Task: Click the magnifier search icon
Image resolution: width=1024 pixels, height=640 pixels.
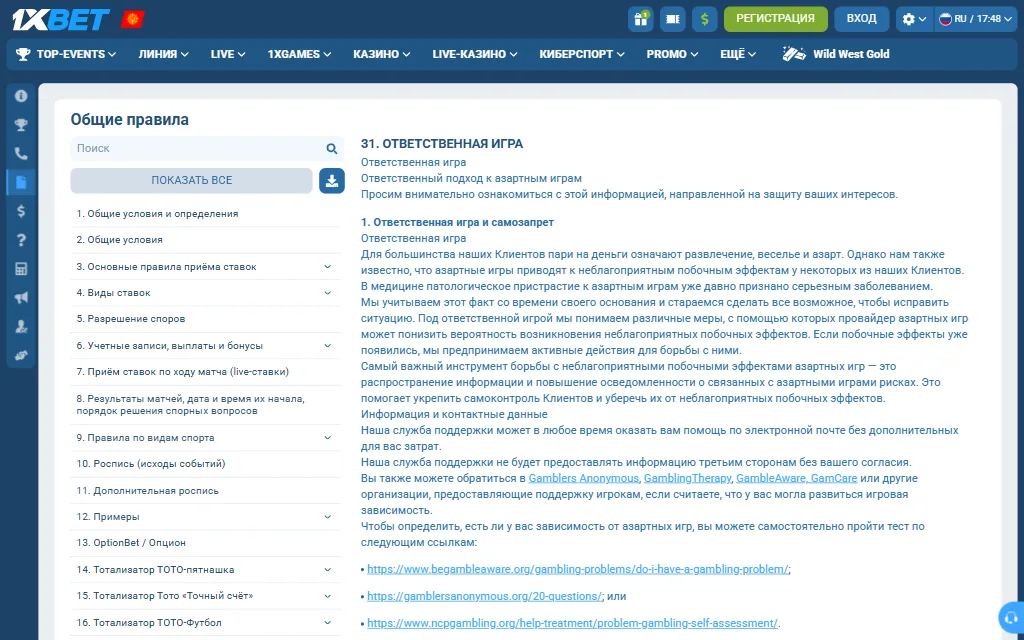Action: [332, 149]
